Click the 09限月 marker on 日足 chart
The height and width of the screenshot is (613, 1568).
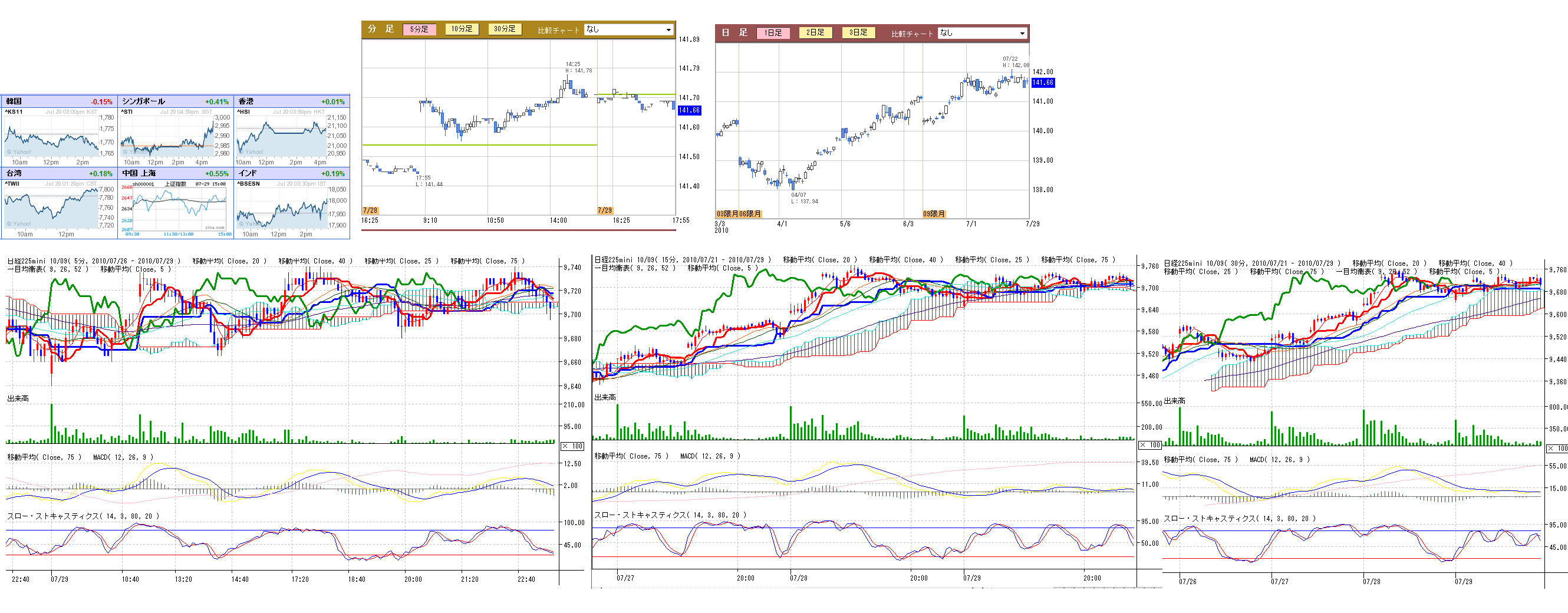click(934, 214)
